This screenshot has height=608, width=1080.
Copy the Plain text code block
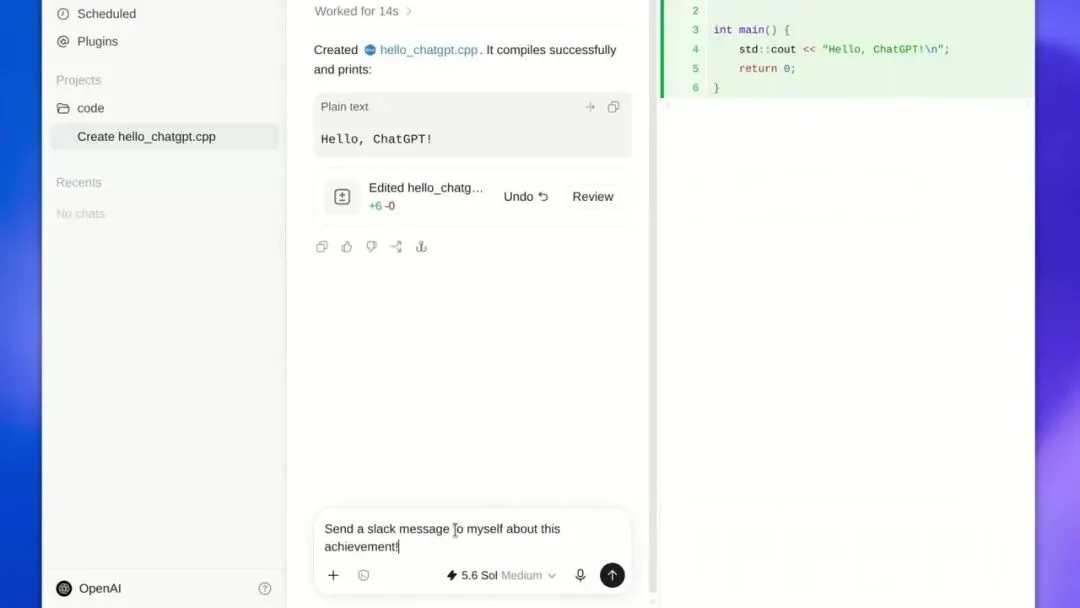click(613, 107)
